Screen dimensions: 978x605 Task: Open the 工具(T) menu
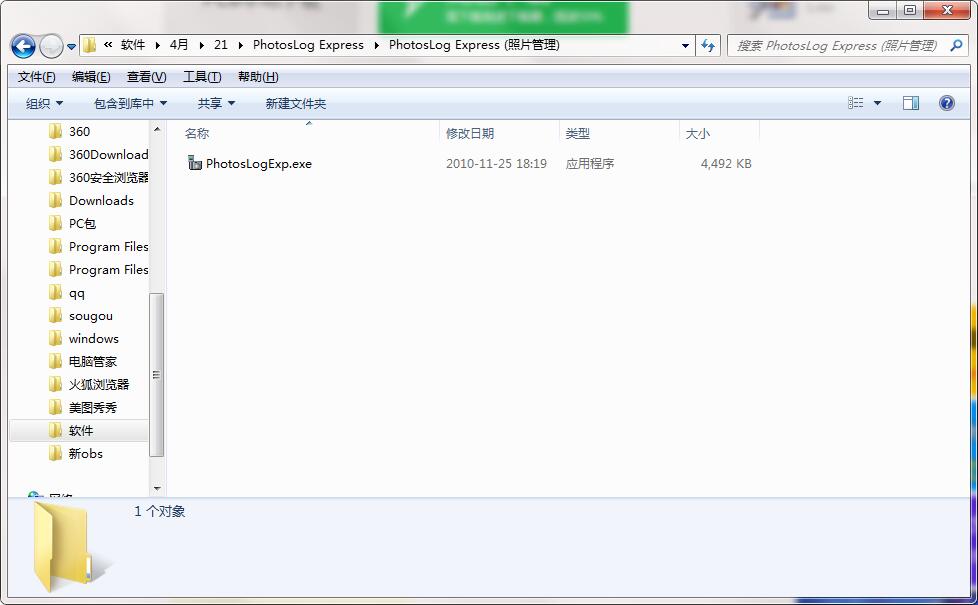pyautogui.click(x=202, y=77)
